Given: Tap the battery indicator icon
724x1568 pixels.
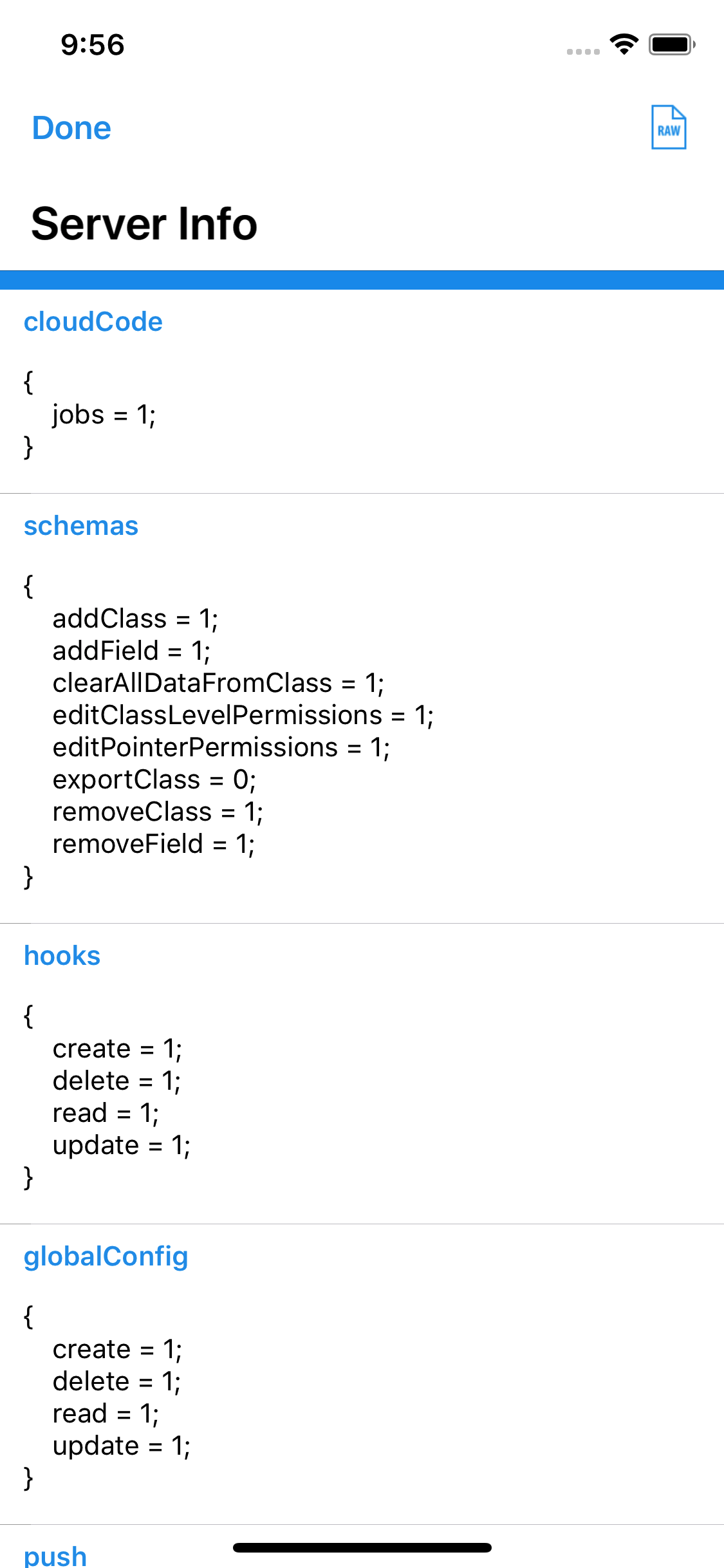Looking at the screenshot, I should [671, 44].
